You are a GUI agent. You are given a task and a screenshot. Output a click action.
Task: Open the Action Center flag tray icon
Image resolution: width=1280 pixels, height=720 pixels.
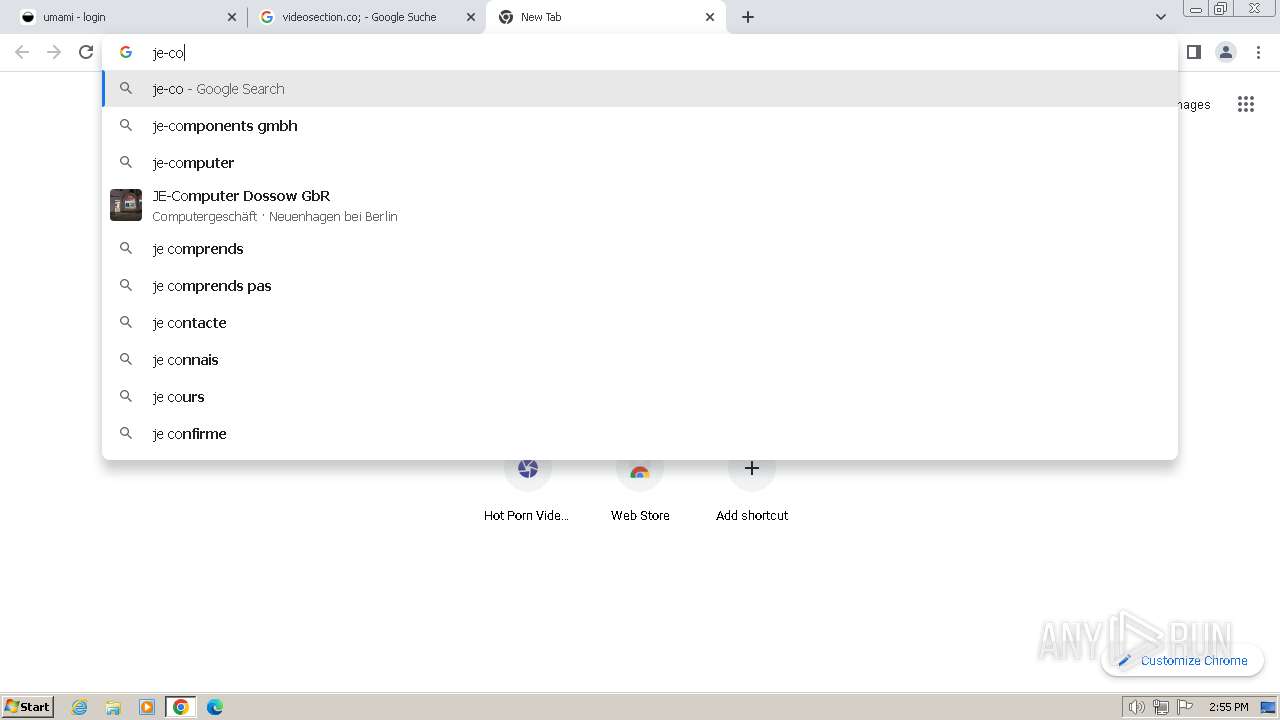[1185, 707]
